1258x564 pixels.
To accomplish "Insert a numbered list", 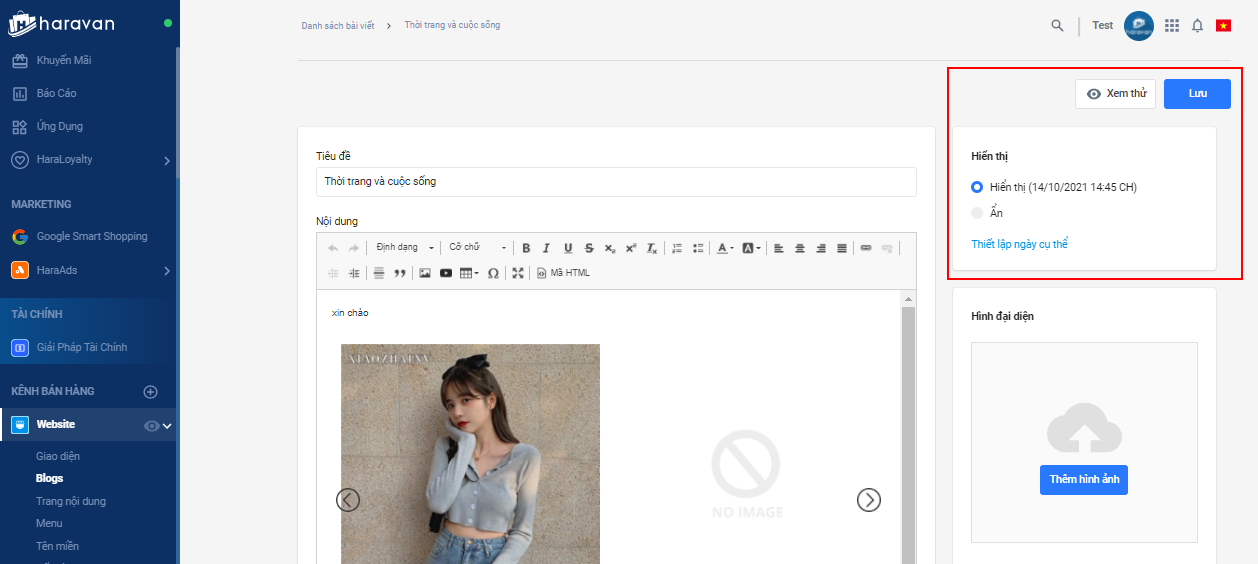I will click(677, 248).
